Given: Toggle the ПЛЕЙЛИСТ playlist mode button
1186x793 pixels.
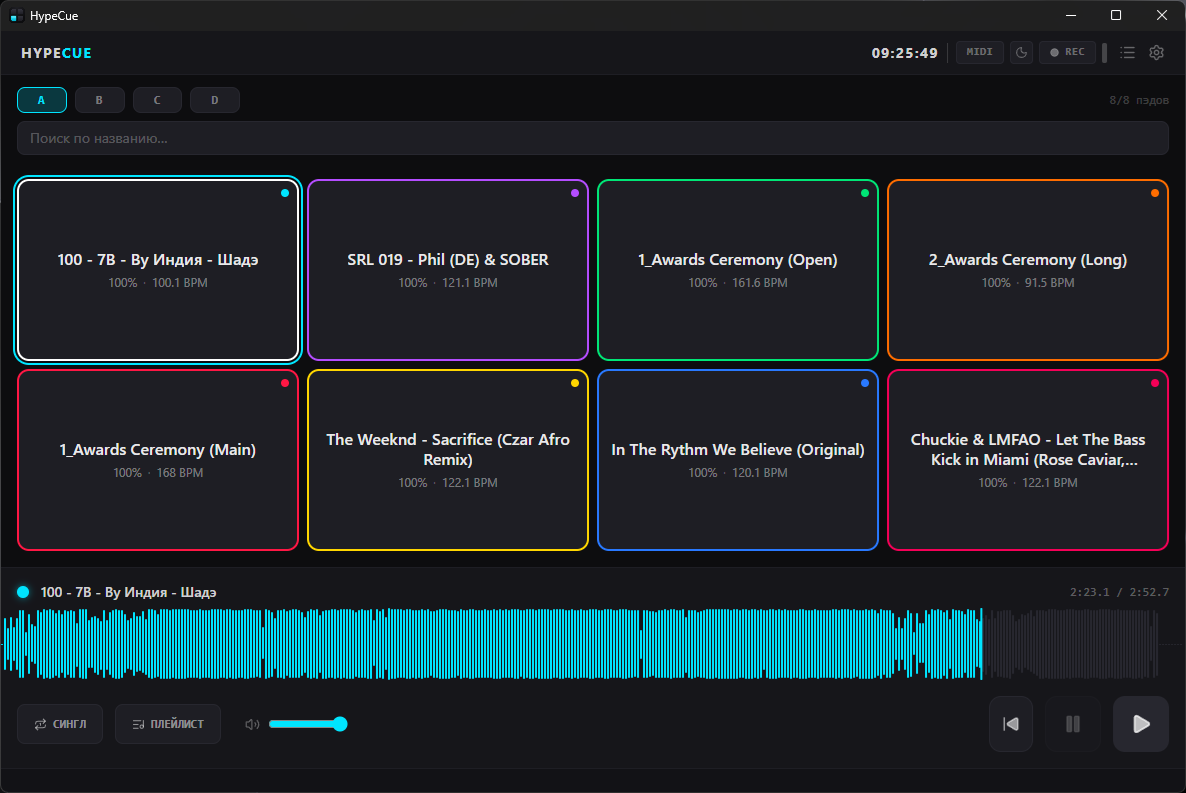Looking at the screenshot, I should pos(168,724).
